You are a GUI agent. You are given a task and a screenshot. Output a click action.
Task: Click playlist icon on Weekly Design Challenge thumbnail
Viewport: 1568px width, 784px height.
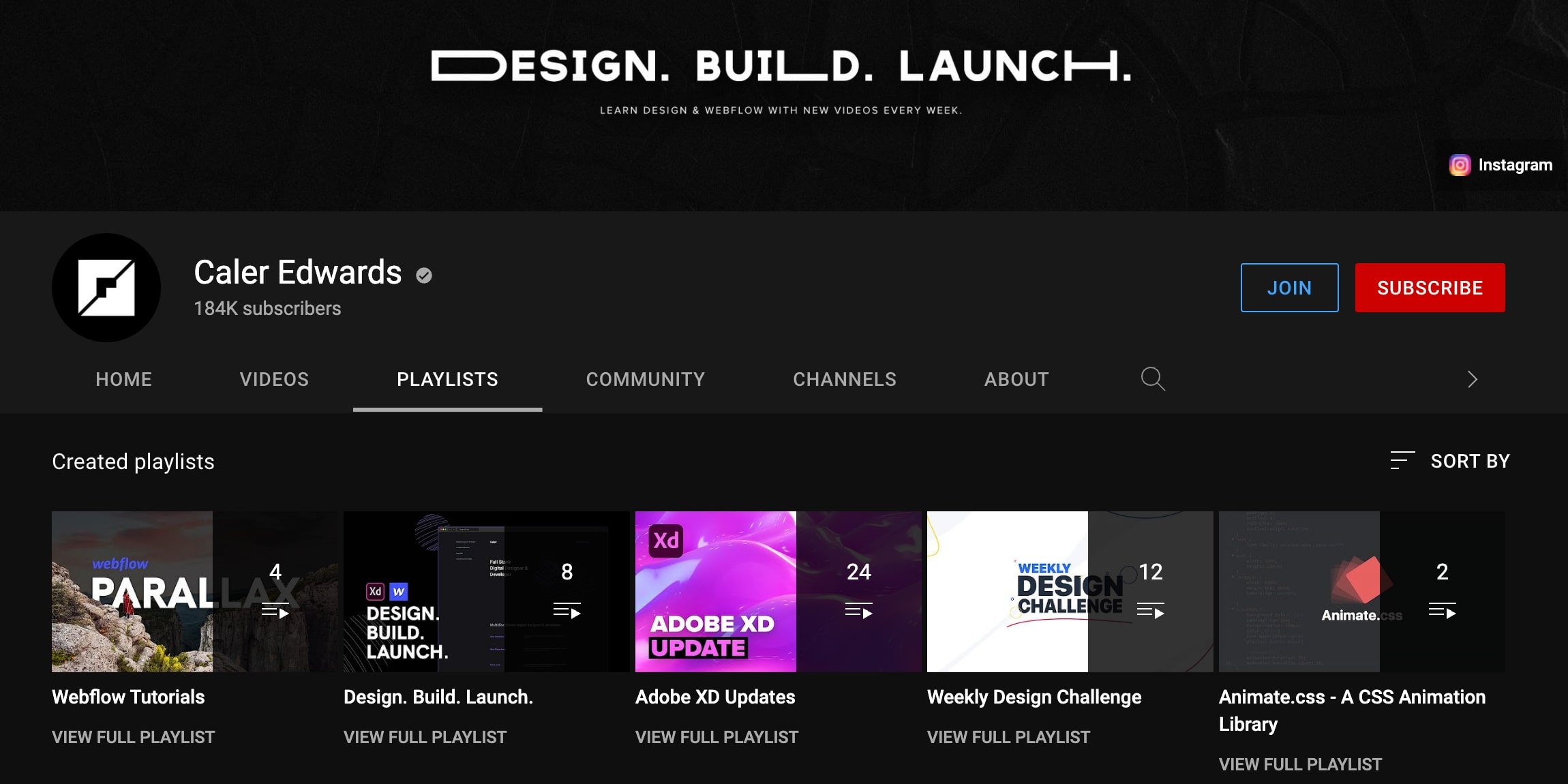point(1151,611)
